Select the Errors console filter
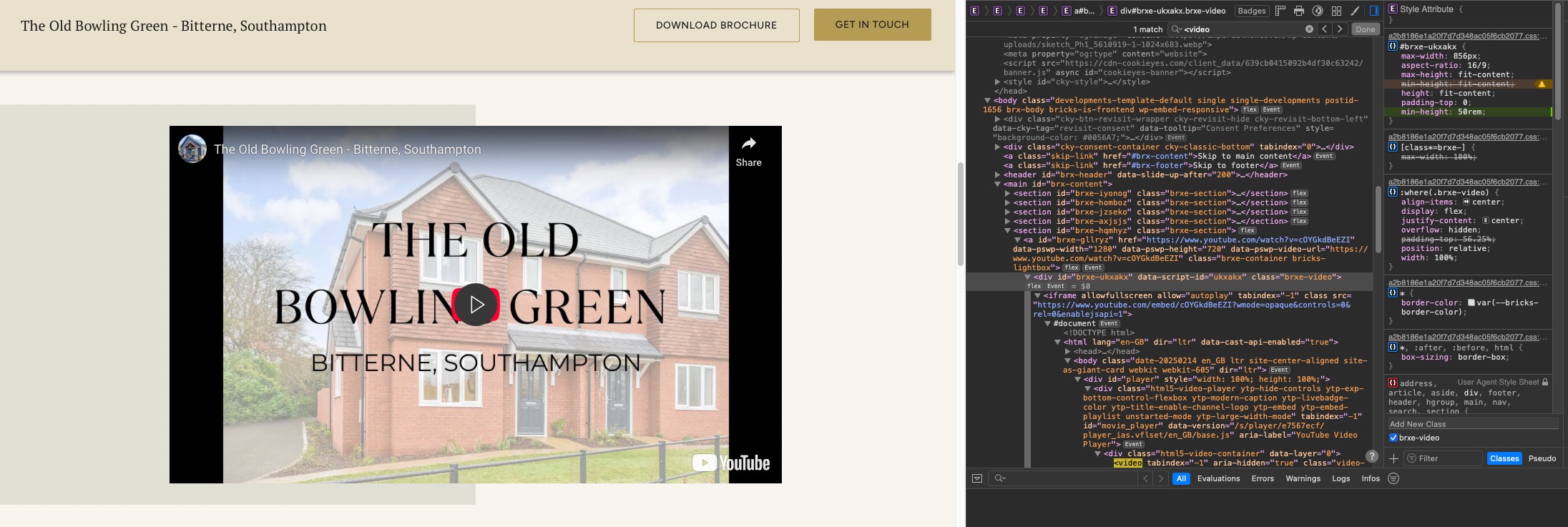This screenshot has width=1568, height=527. click(x=1263, y=478)
